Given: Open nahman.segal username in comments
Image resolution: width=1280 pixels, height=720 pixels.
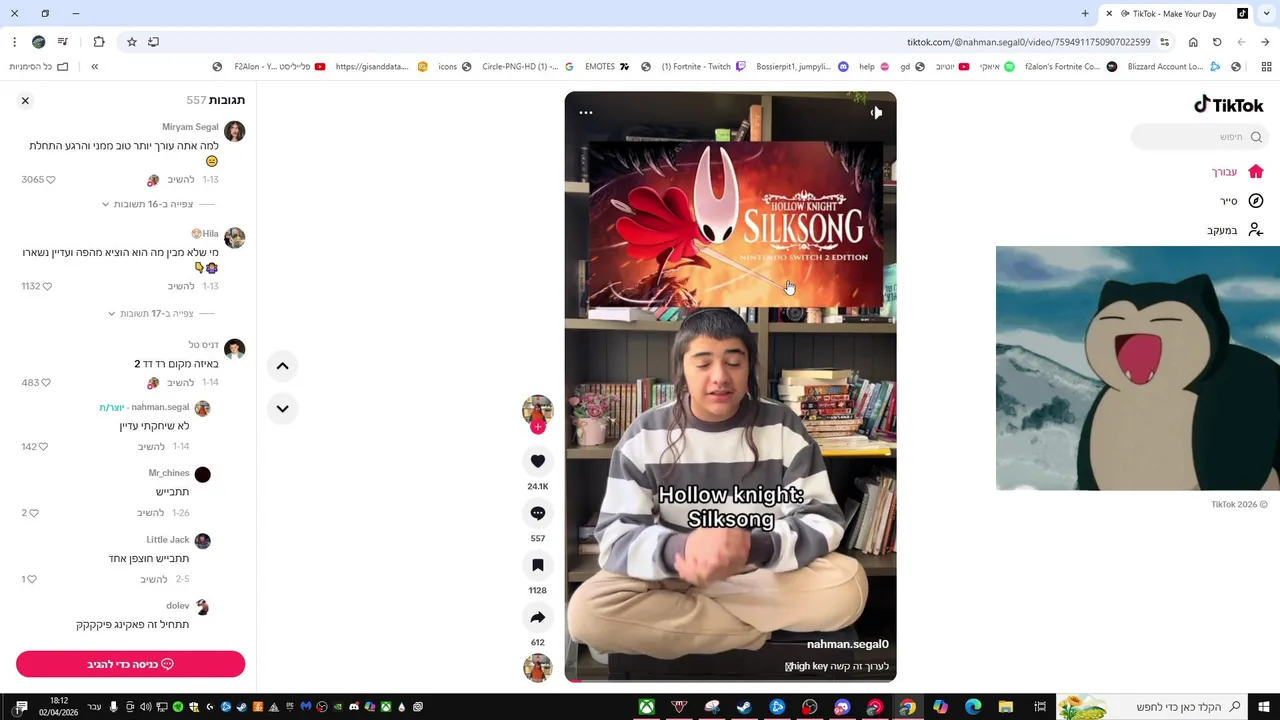Looking at the screenshot, I should pos(160,408).
